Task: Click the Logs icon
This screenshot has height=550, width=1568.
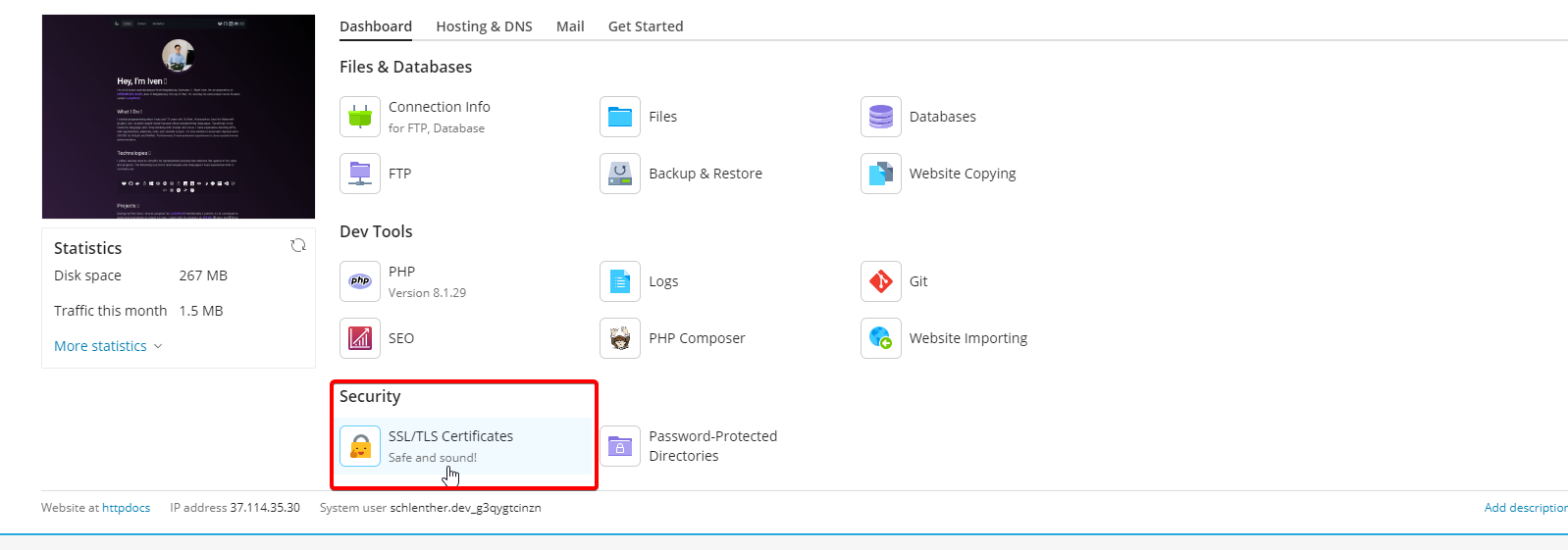Action: 620,281
